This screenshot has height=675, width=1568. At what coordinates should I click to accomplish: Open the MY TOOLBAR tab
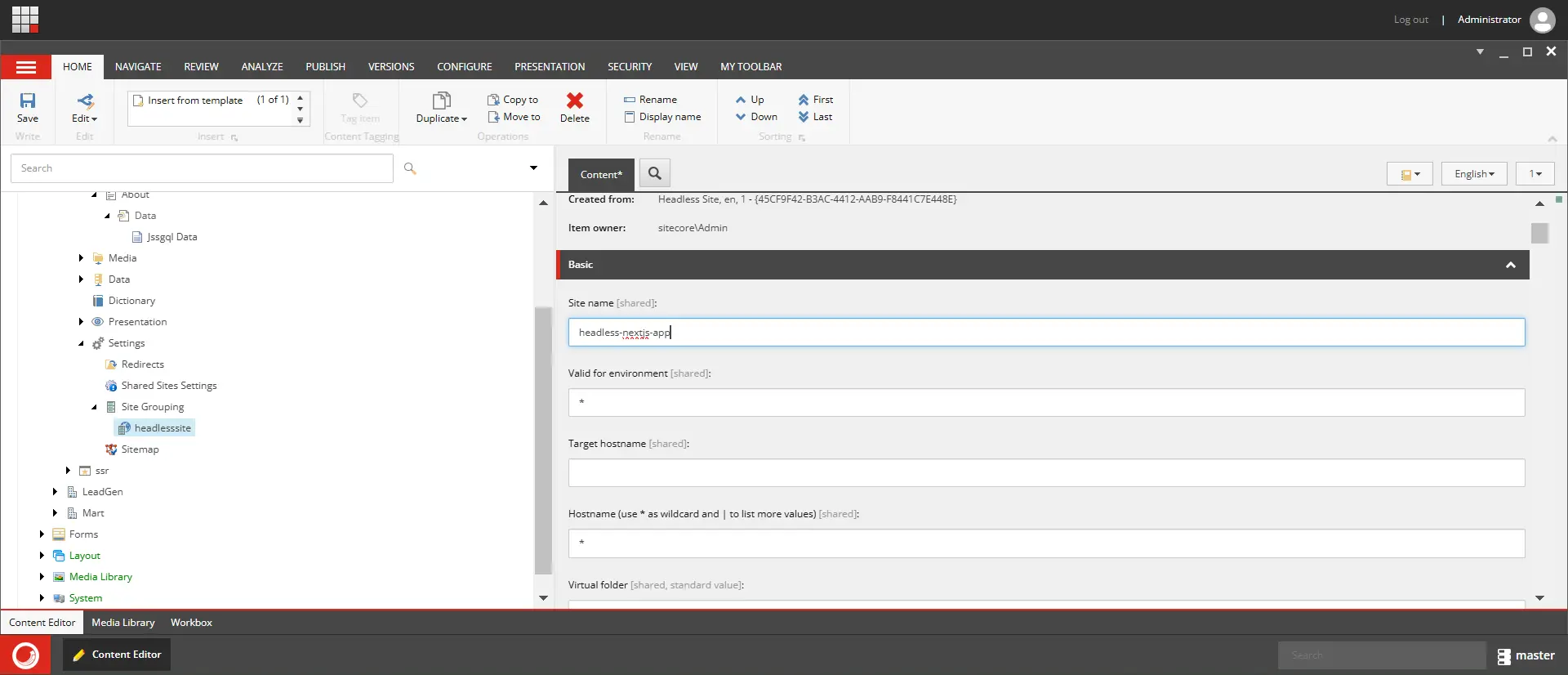pyautogui.click(x=751, y=67)
